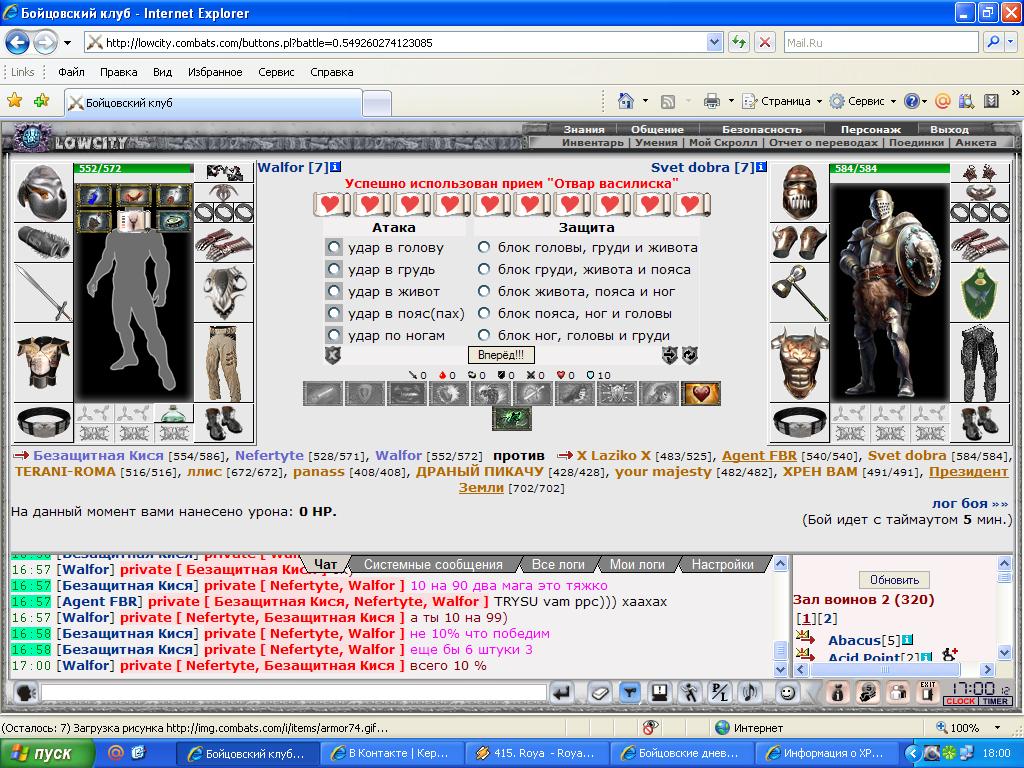The width and height of the screenshot is (1024, 768).
Task: Click the Обновить button
Action: 894,580
